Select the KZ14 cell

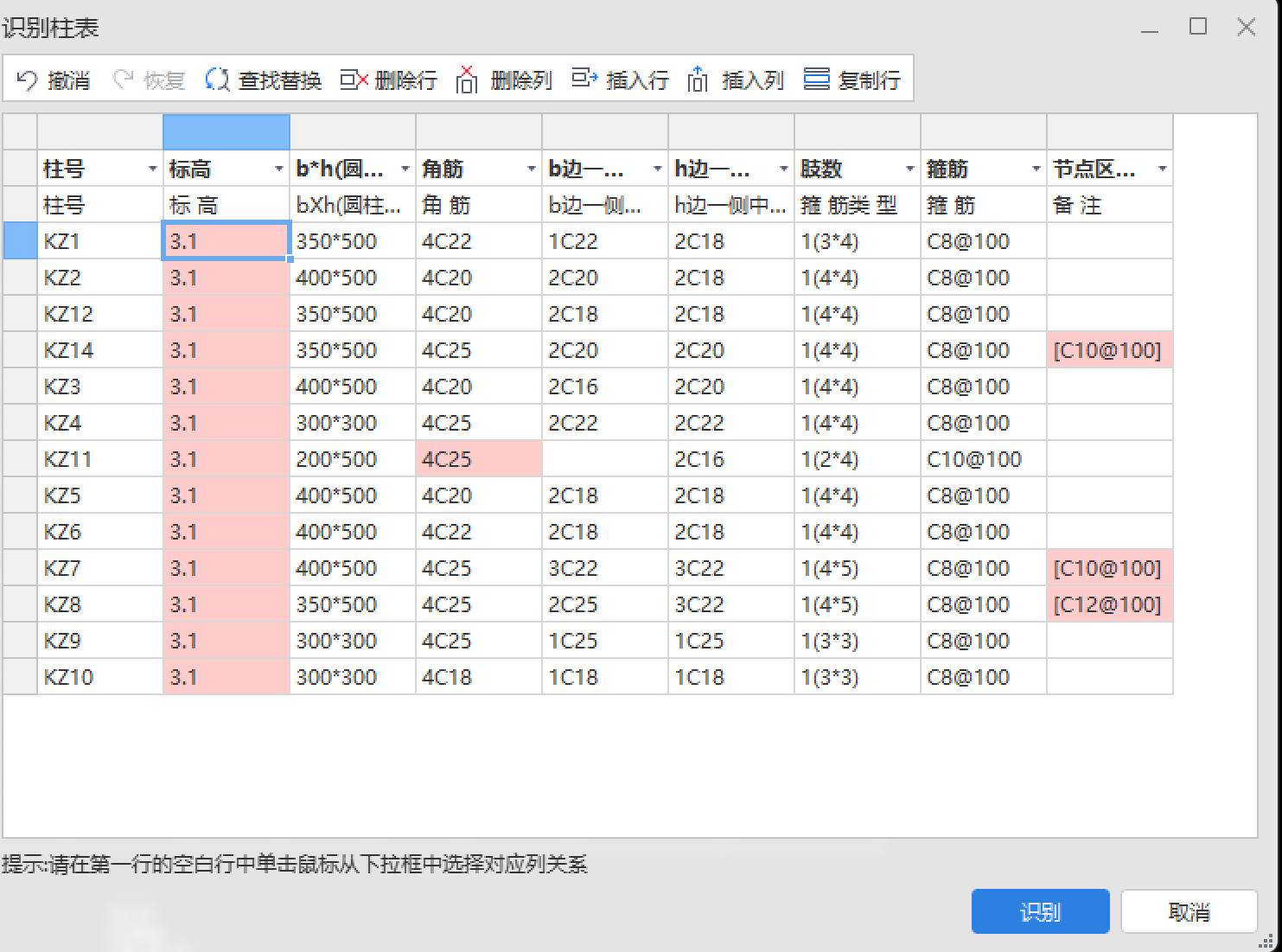[x=100, y=350]
